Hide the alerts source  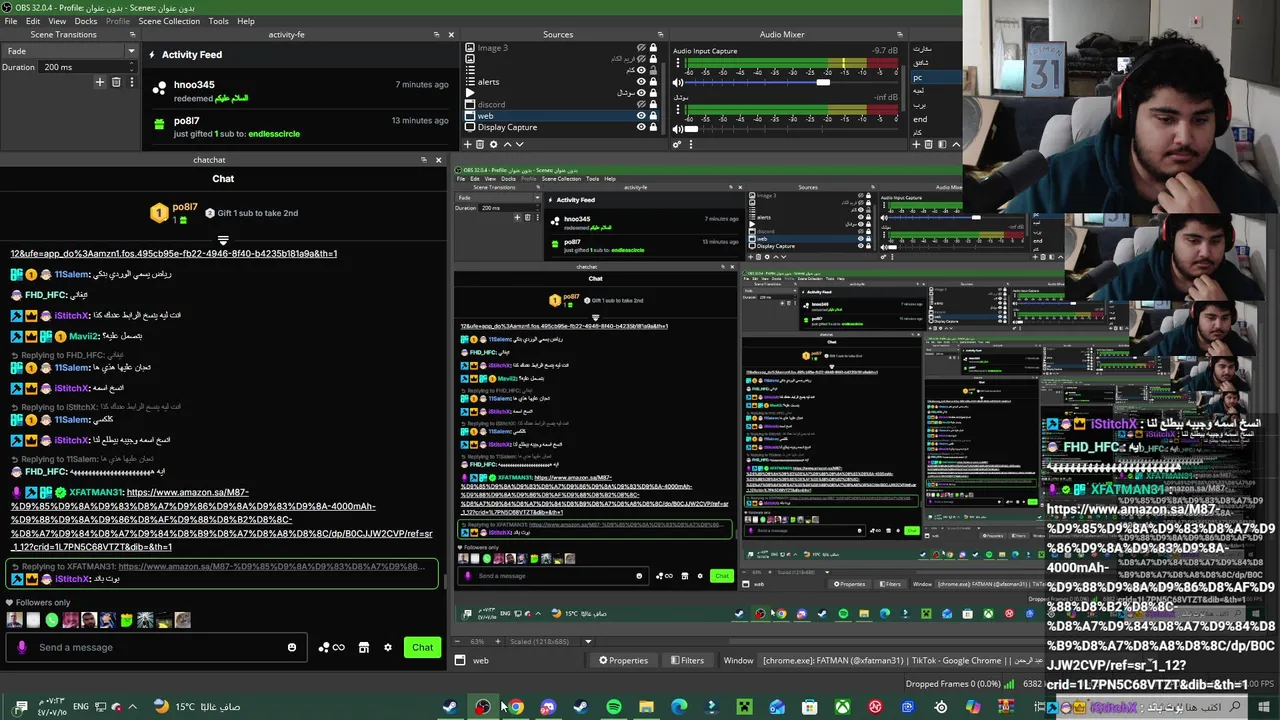(641, 81)
